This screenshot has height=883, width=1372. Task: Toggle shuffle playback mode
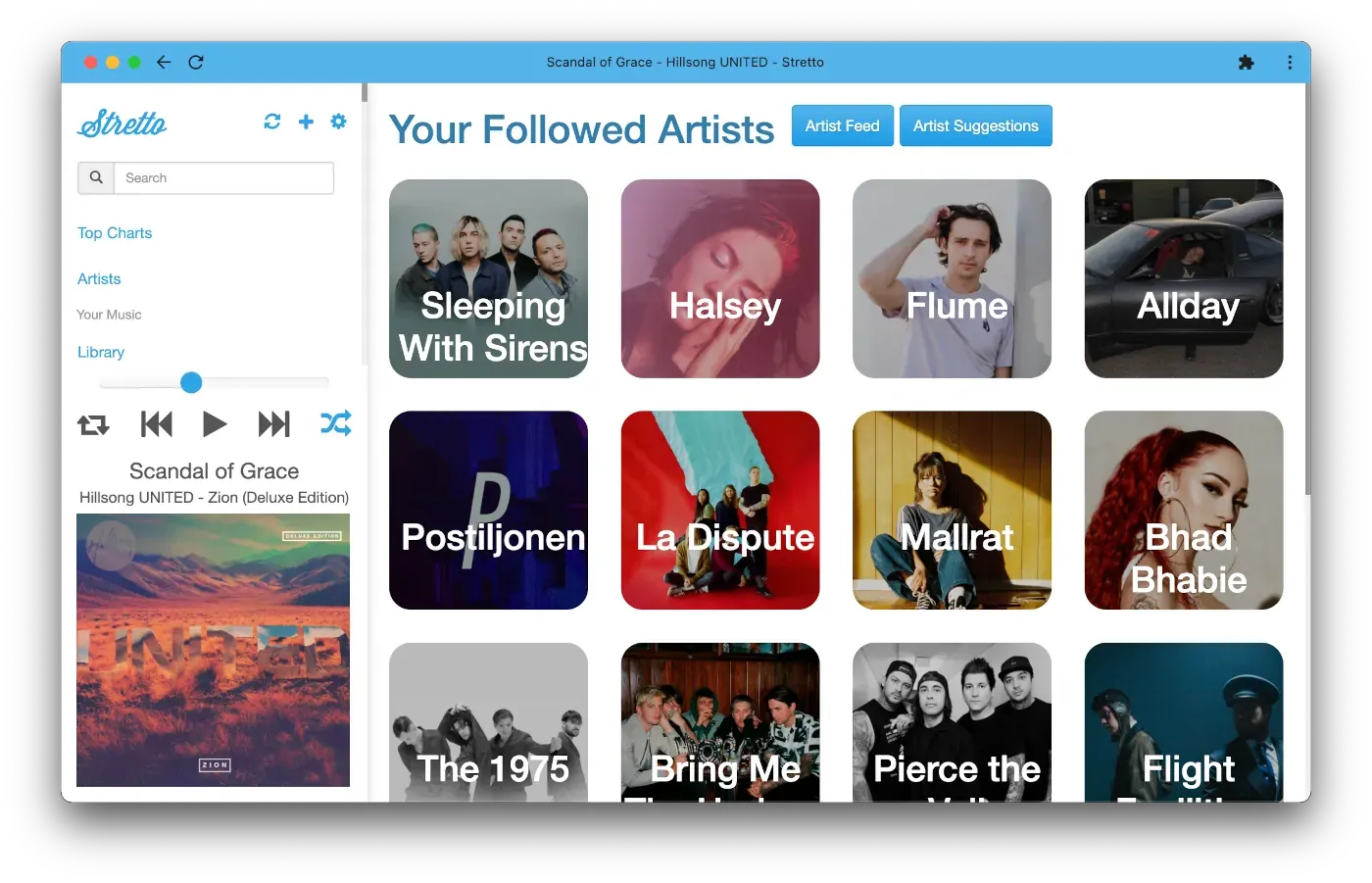click(x=335, y=423)
